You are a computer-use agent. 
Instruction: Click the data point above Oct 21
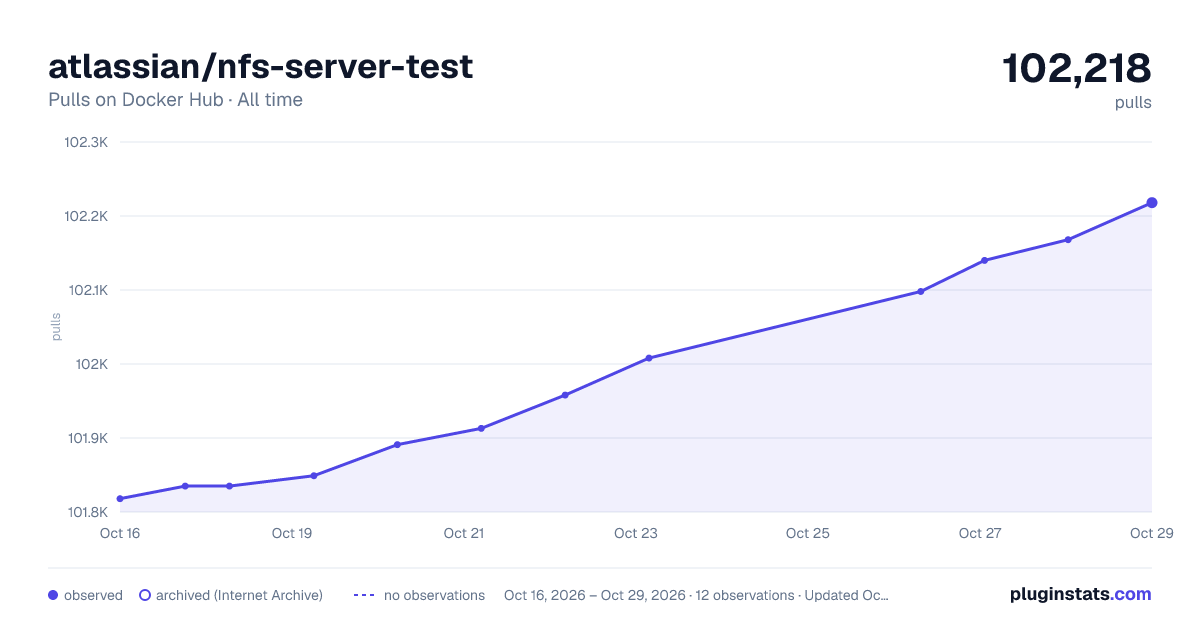point(481,428)
